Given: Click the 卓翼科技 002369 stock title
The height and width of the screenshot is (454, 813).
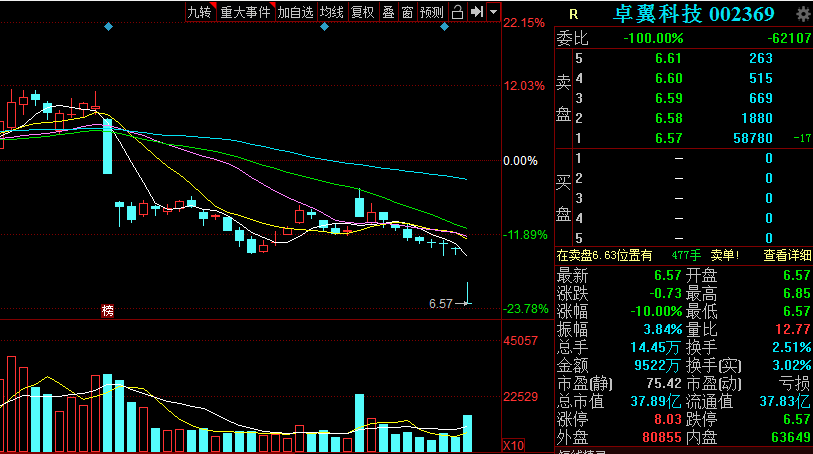Looking at the screenshot, I should click(x=693, y=14).
